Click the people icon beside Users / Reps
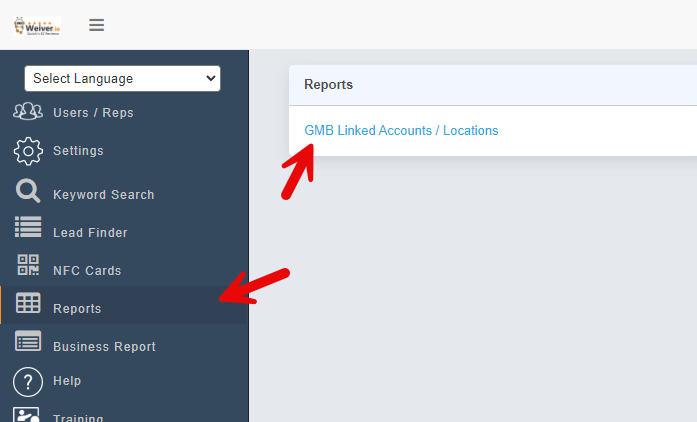The image size is (697, 422). [x=28, y=112]
